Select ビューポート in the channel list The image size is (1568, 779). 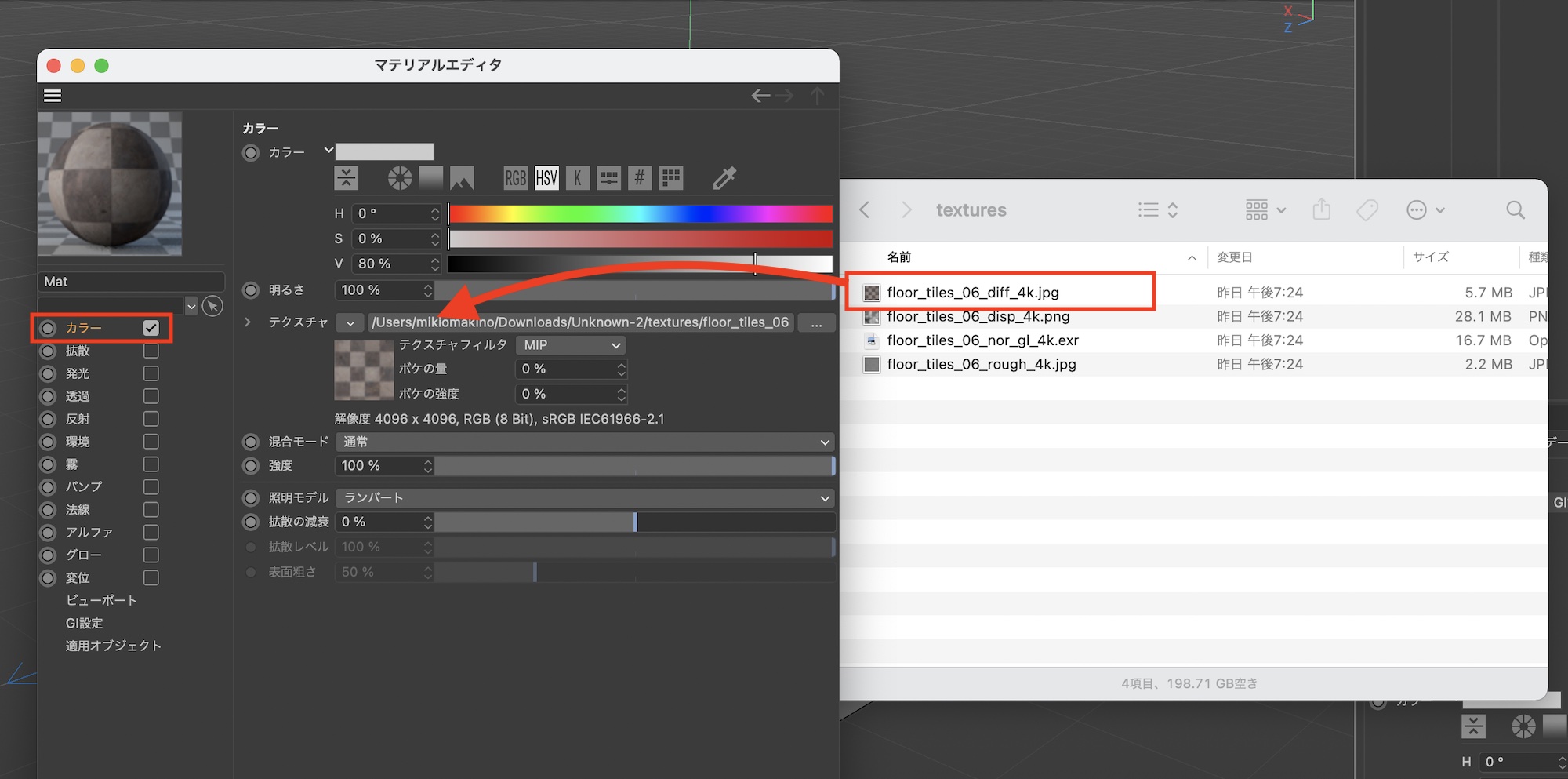point(101,600)
